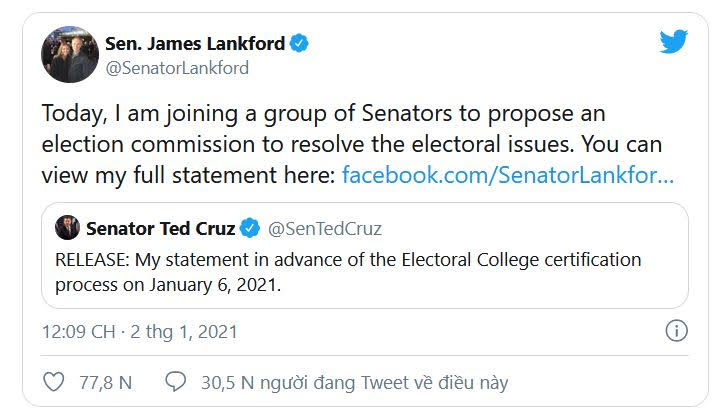The width and height of the screenshot is (727, 420).
Task: Open James Lankford's profile photo
Action: [70, 54]
